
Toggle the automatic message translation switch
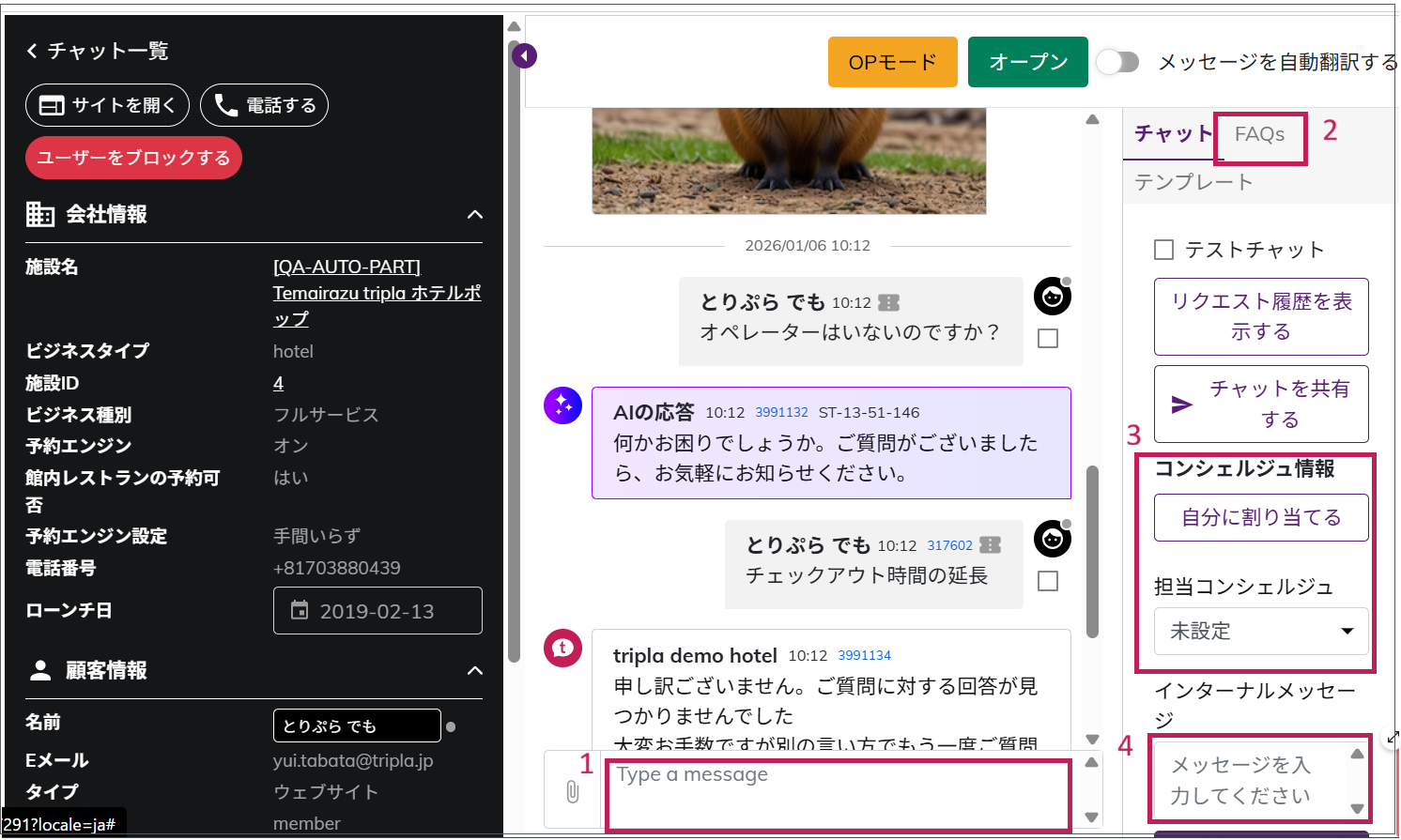[1117, 62]
